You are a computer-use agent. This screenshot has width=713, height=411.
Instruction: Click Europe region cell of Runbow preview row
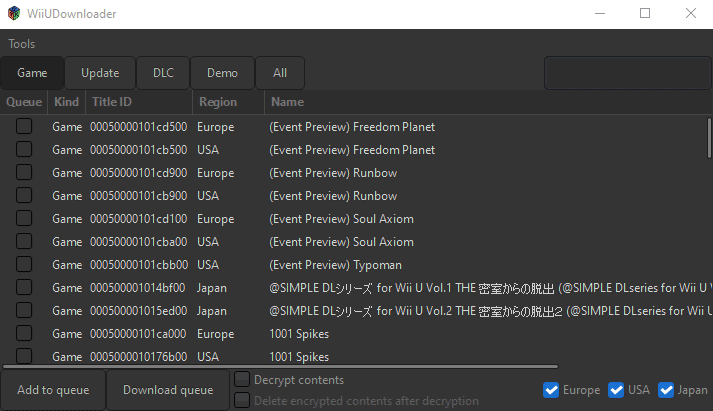coord(216,173)
